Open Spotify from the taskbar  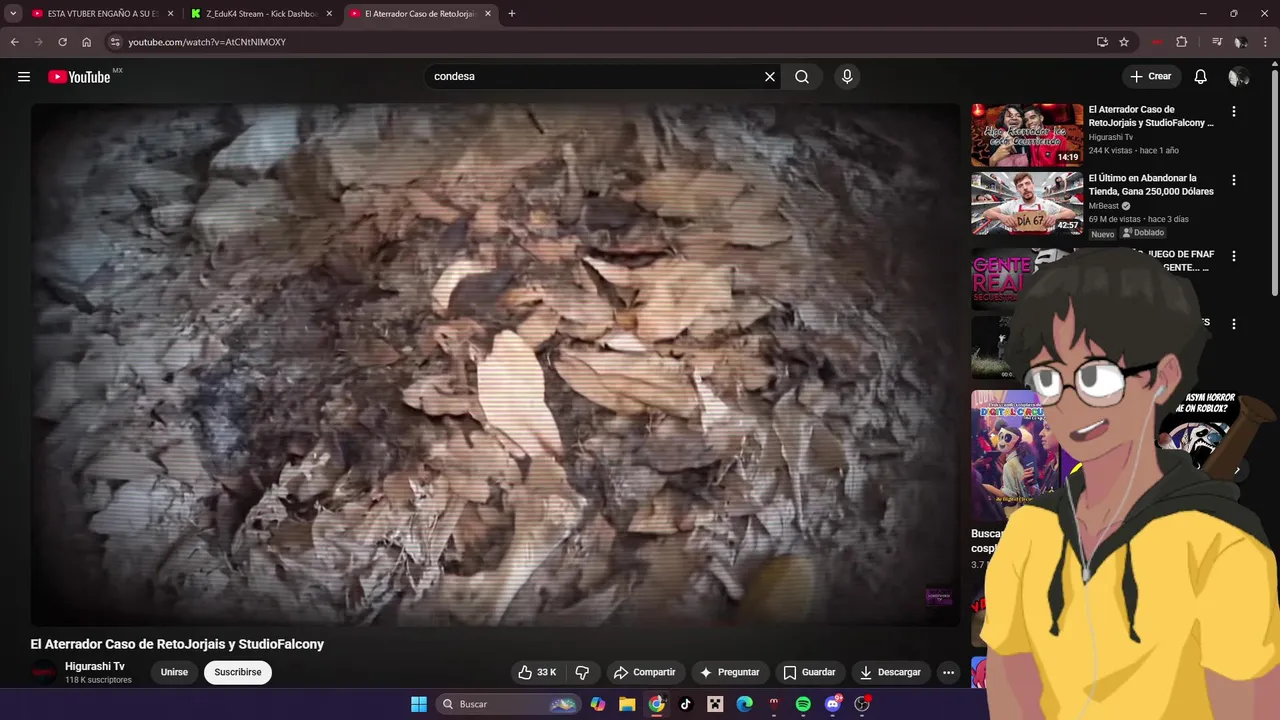click(803, 704)
